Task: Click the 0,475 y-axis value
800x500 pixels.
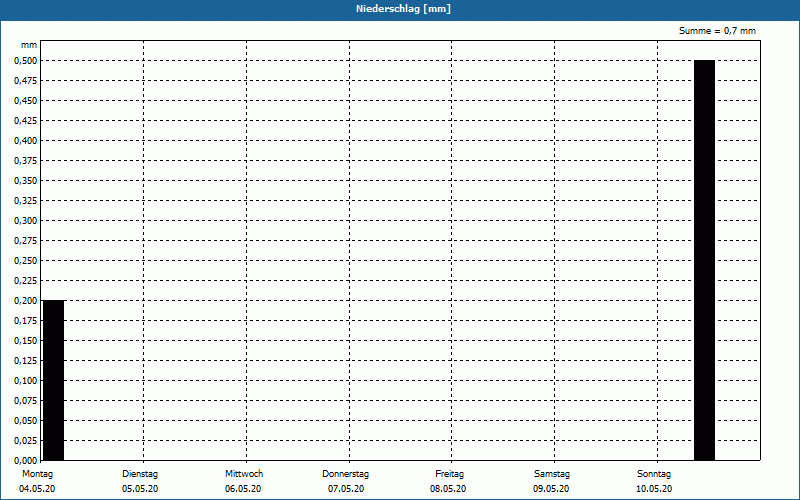Action: tap(26, 81)
